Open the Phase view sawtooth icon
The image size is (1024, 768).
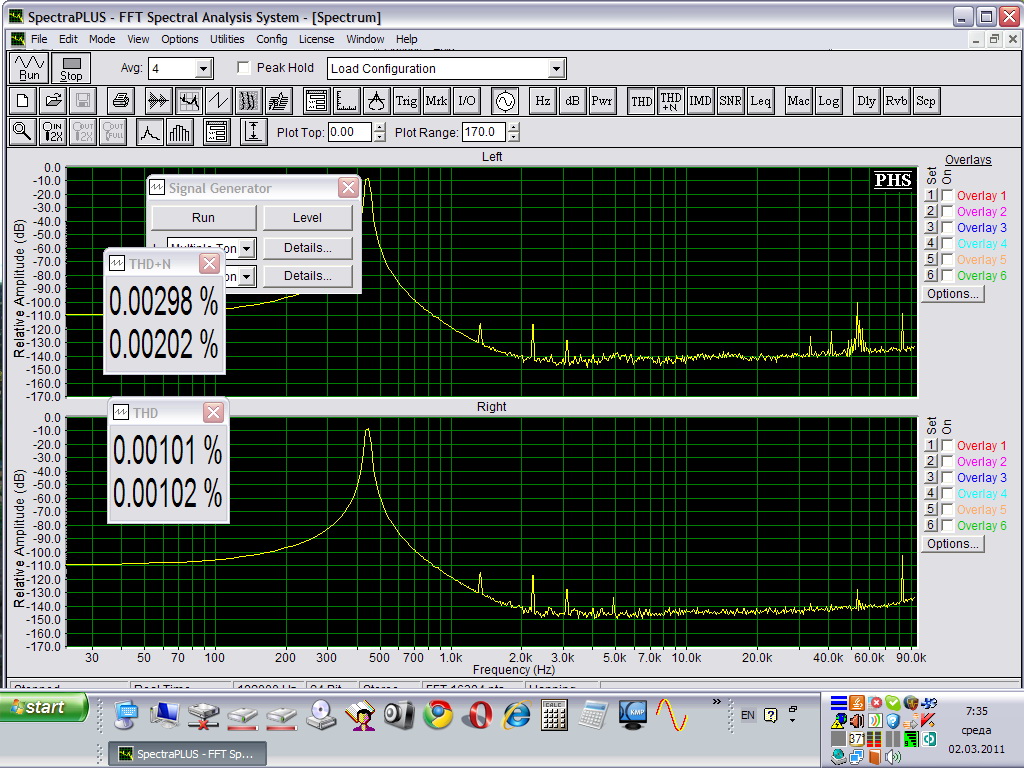coord(218,101)
